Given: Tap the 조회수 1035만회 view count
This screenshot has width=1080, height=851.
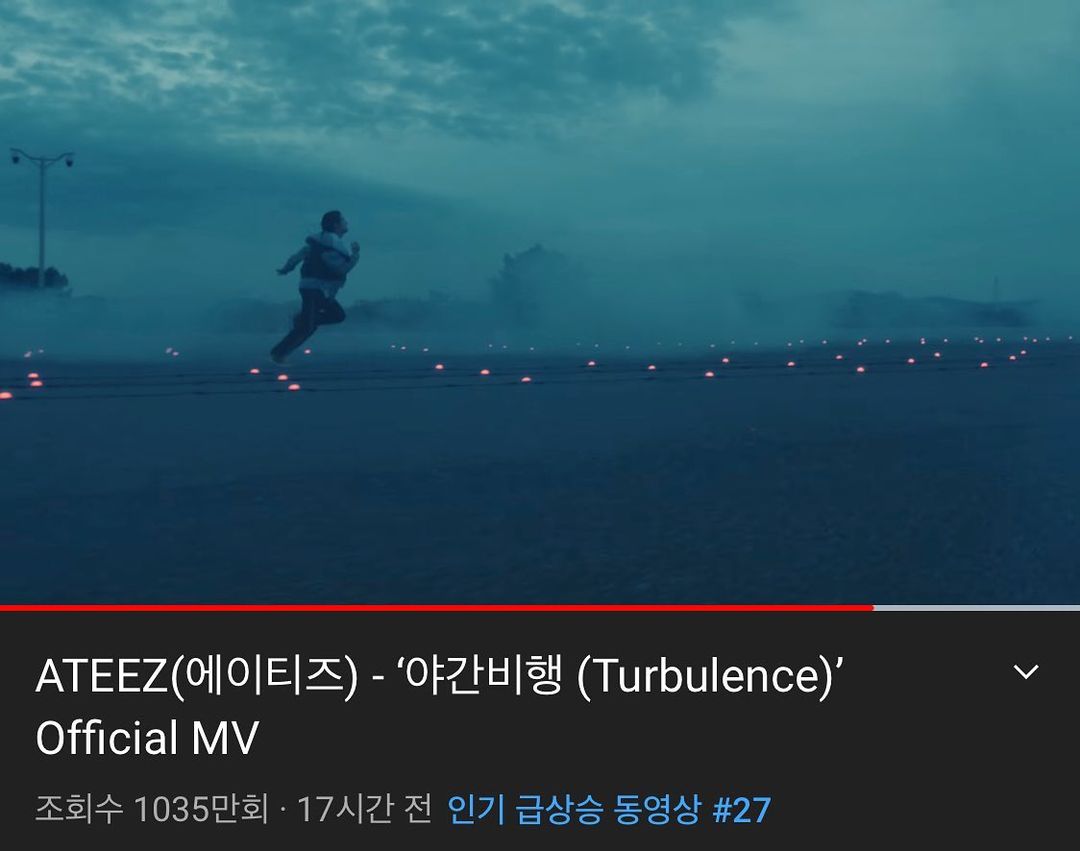Looking at the screenshot, I should coord(152,809).
